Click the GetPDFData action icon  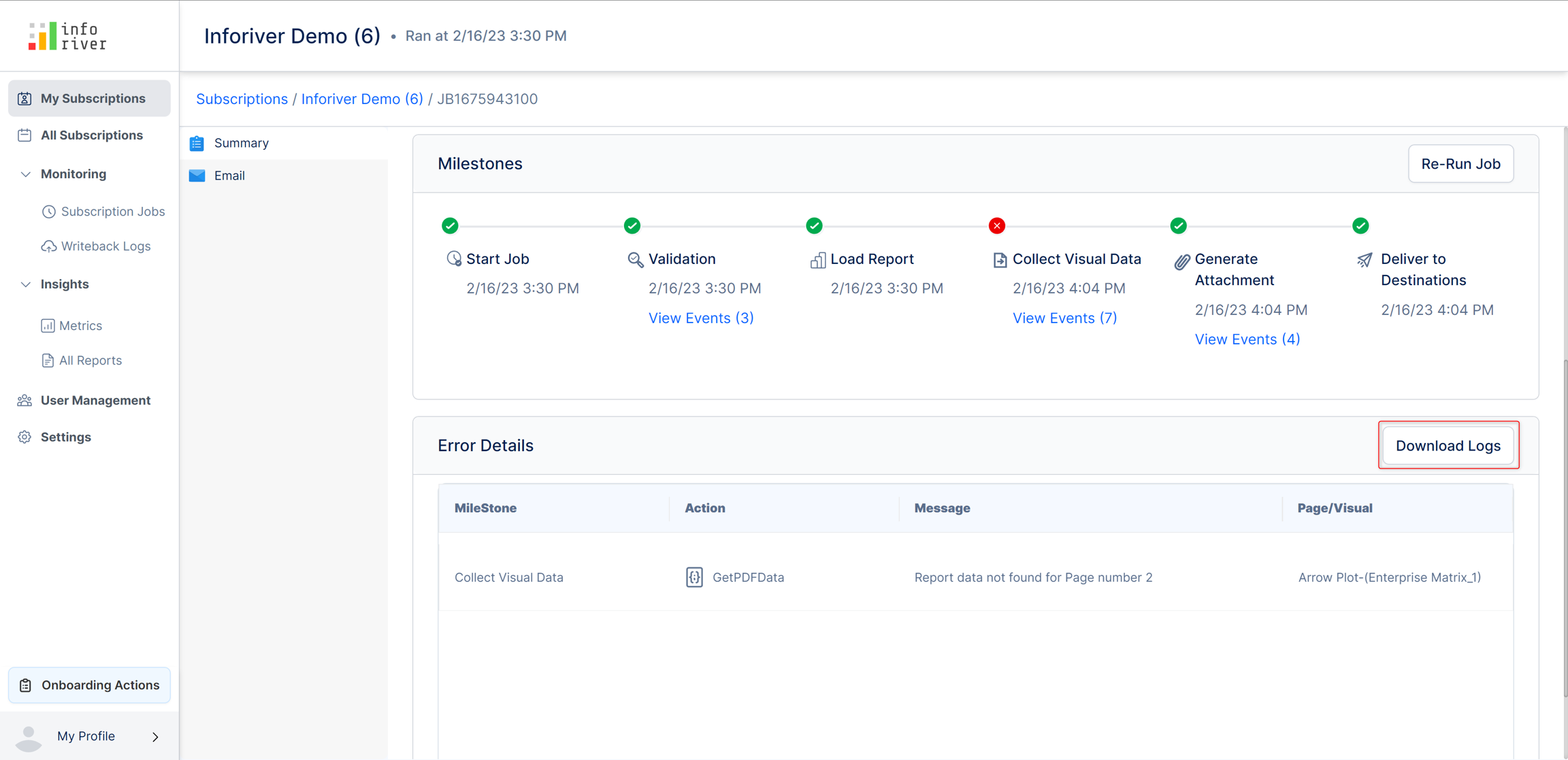(x=693, y=577)
